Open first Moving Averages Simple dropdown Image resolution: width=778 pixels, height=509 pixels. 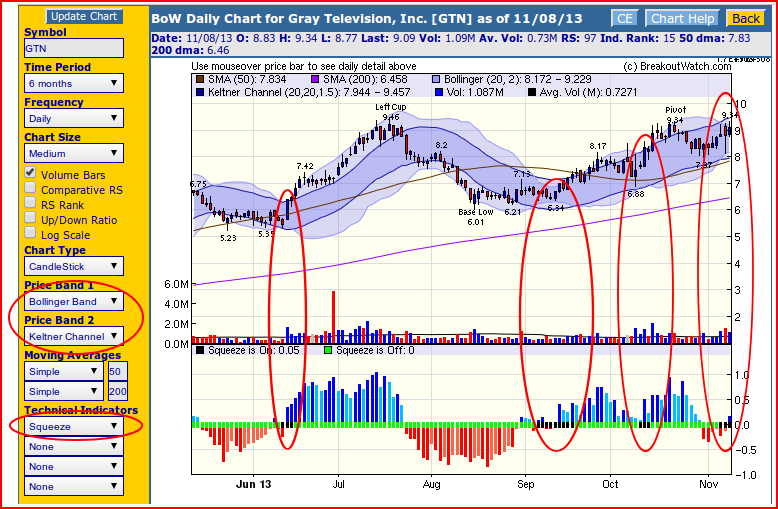(x=64, y=372)
